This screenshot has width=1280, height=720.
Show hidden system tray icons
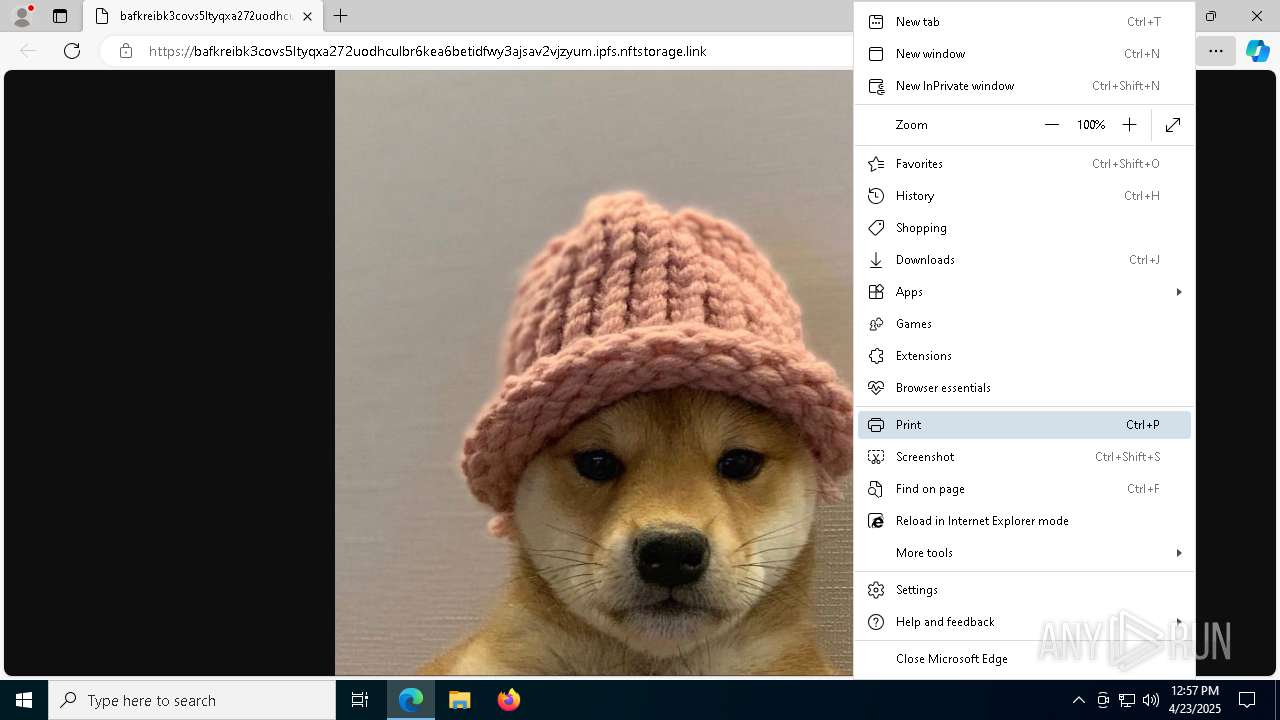[x=1078, y=700]
